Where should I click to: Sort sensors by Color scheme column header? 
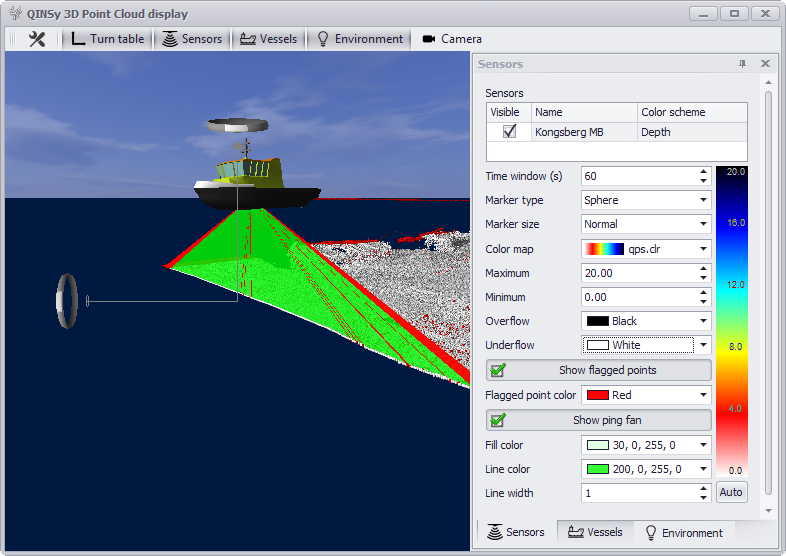coord(691,112)
